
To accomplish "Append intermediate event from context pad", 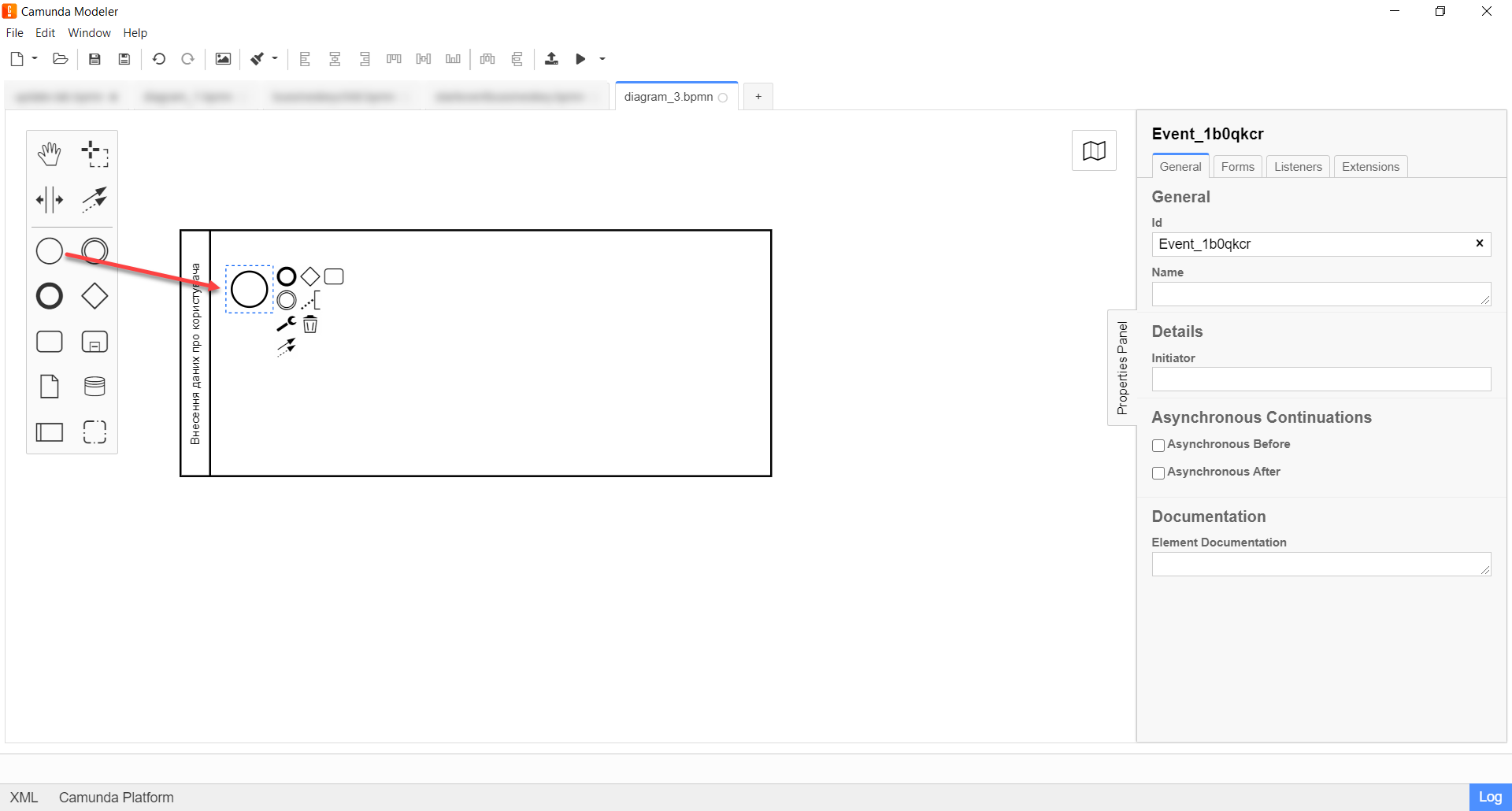I will click(x=287, y=300).
